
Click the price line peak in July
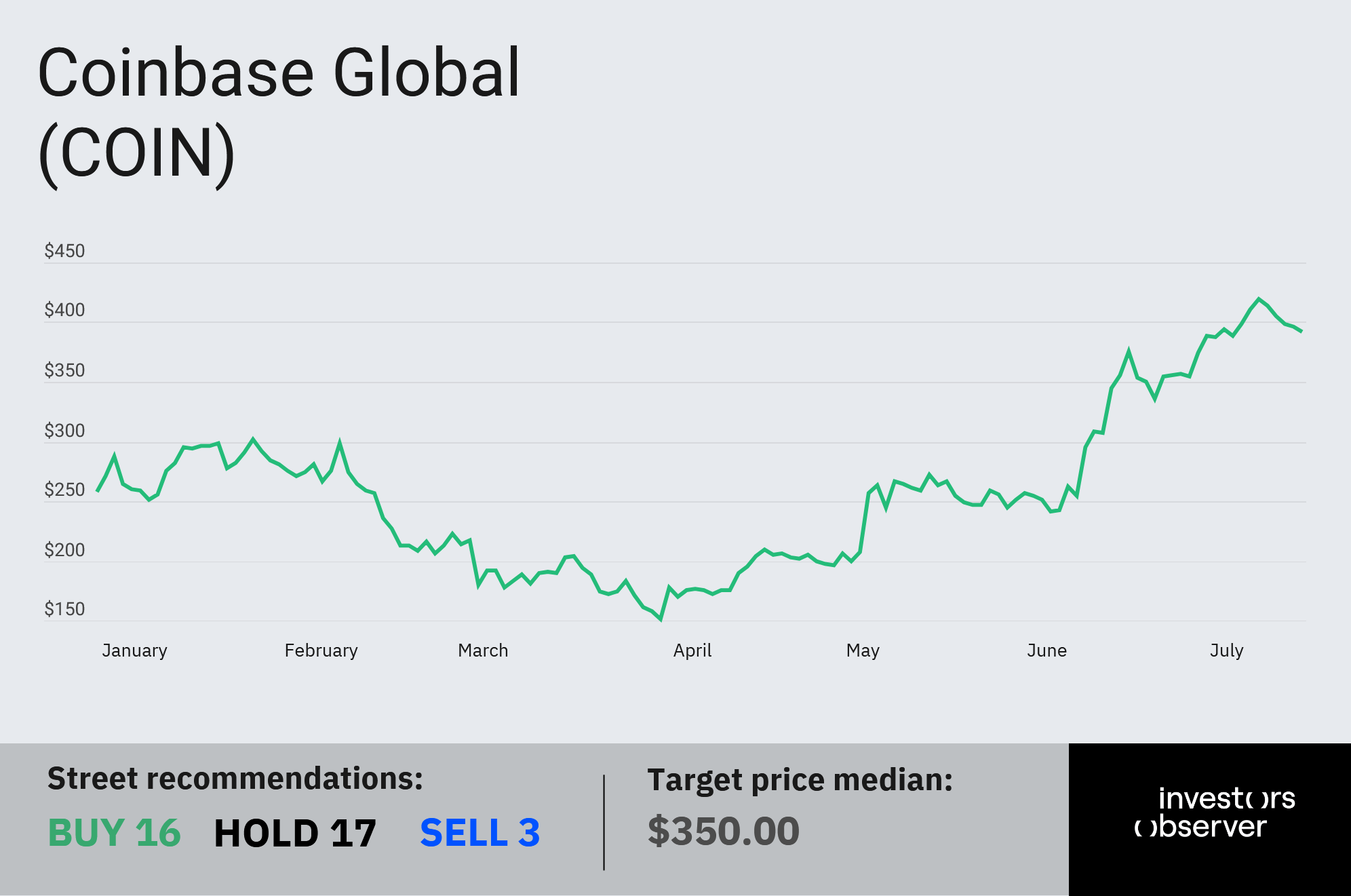[x=1259, y=299]
